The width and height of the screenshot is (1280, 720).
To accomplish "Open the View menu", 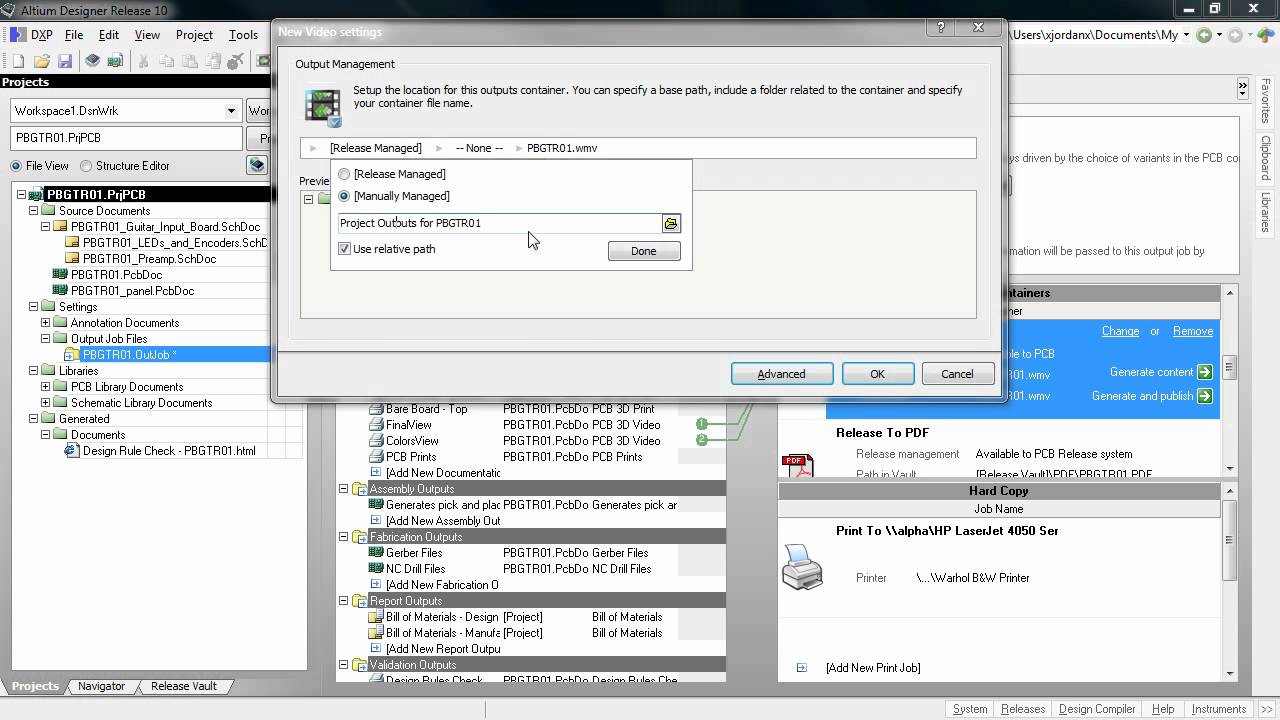I will click(x=147, y=35).
